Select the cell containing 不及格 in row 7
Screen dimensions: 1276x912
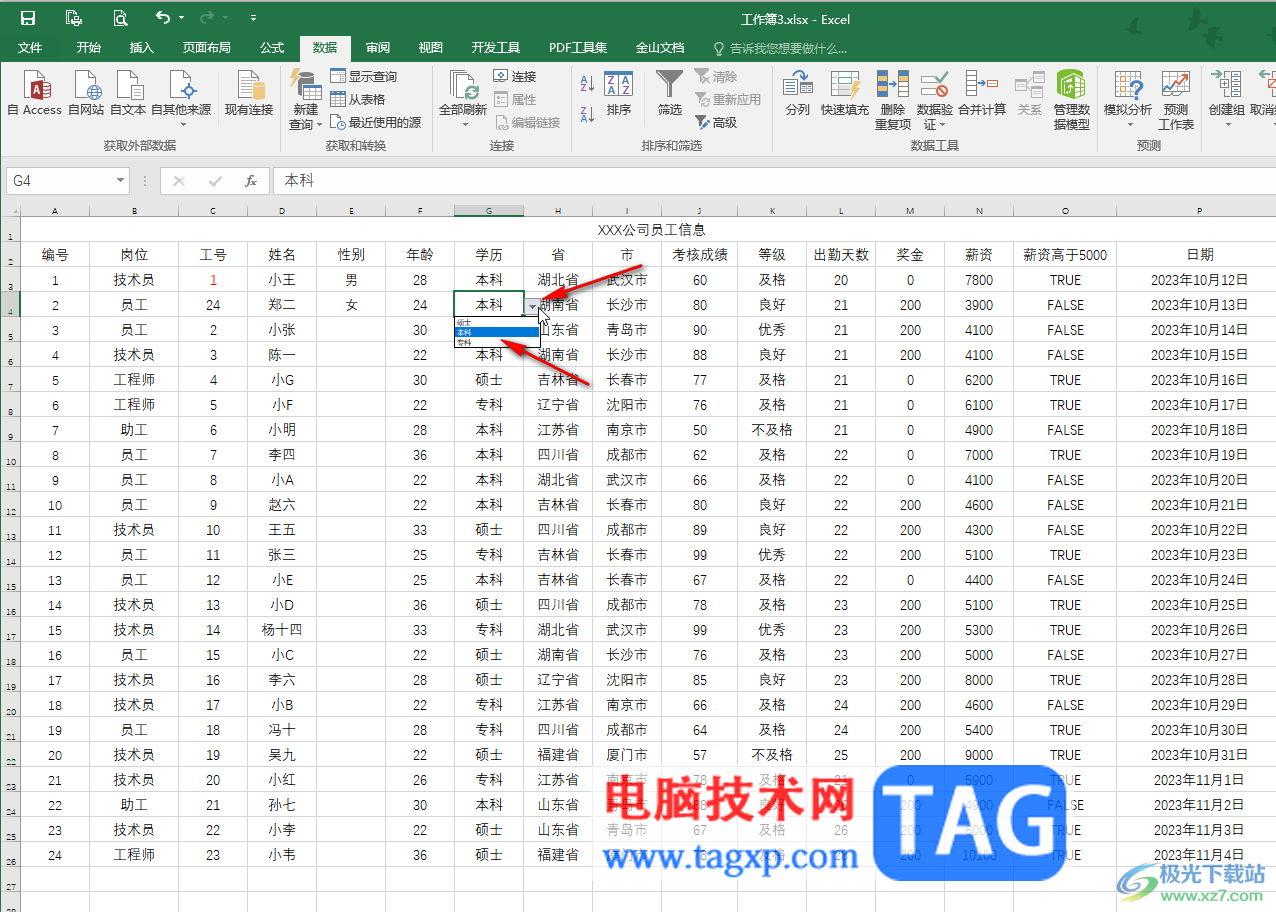click(x=771, y=430)
